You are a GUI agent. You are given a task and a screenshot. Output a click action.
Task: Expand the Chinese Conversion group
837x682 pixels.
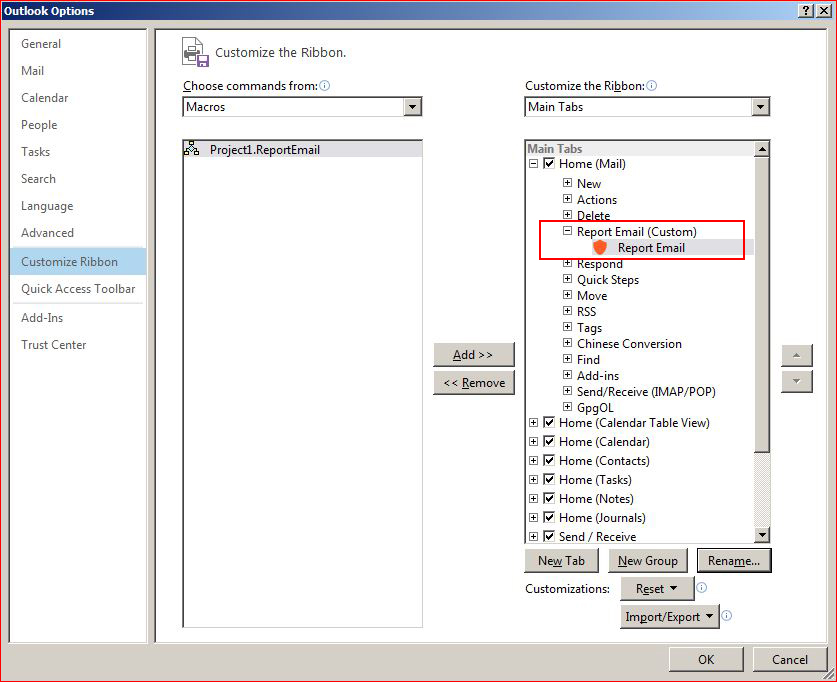[567, 343]
